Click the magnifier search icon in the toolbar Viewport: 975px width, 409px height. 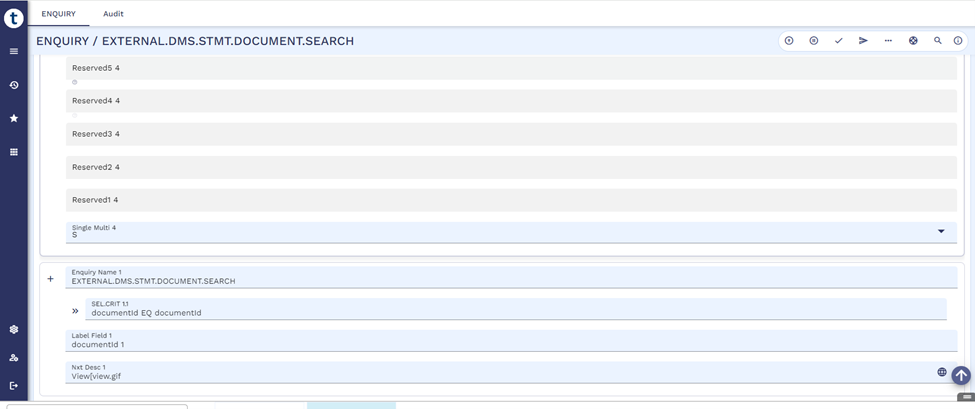[x=938, y=40]
